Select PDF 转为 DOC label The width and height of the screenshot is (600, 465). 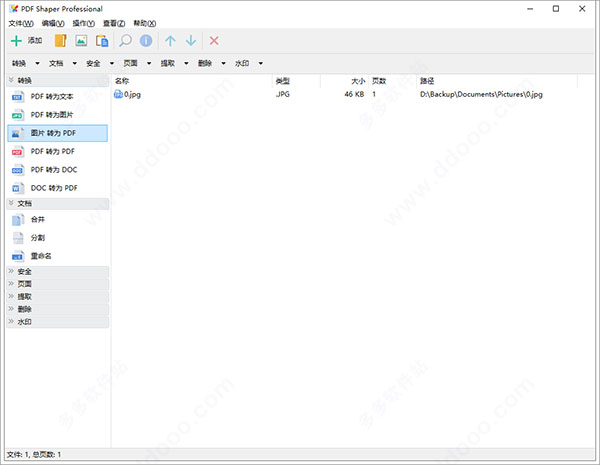click(x=54, y=170)
